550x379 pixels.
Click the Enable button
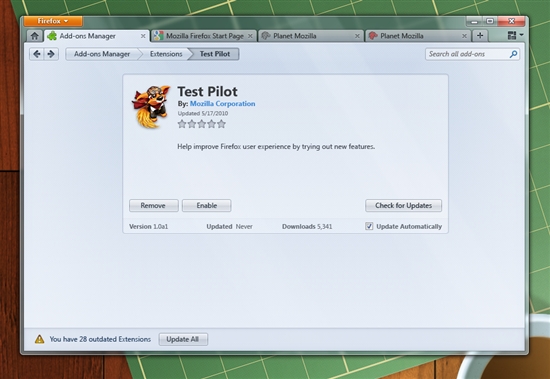[207, 206]
